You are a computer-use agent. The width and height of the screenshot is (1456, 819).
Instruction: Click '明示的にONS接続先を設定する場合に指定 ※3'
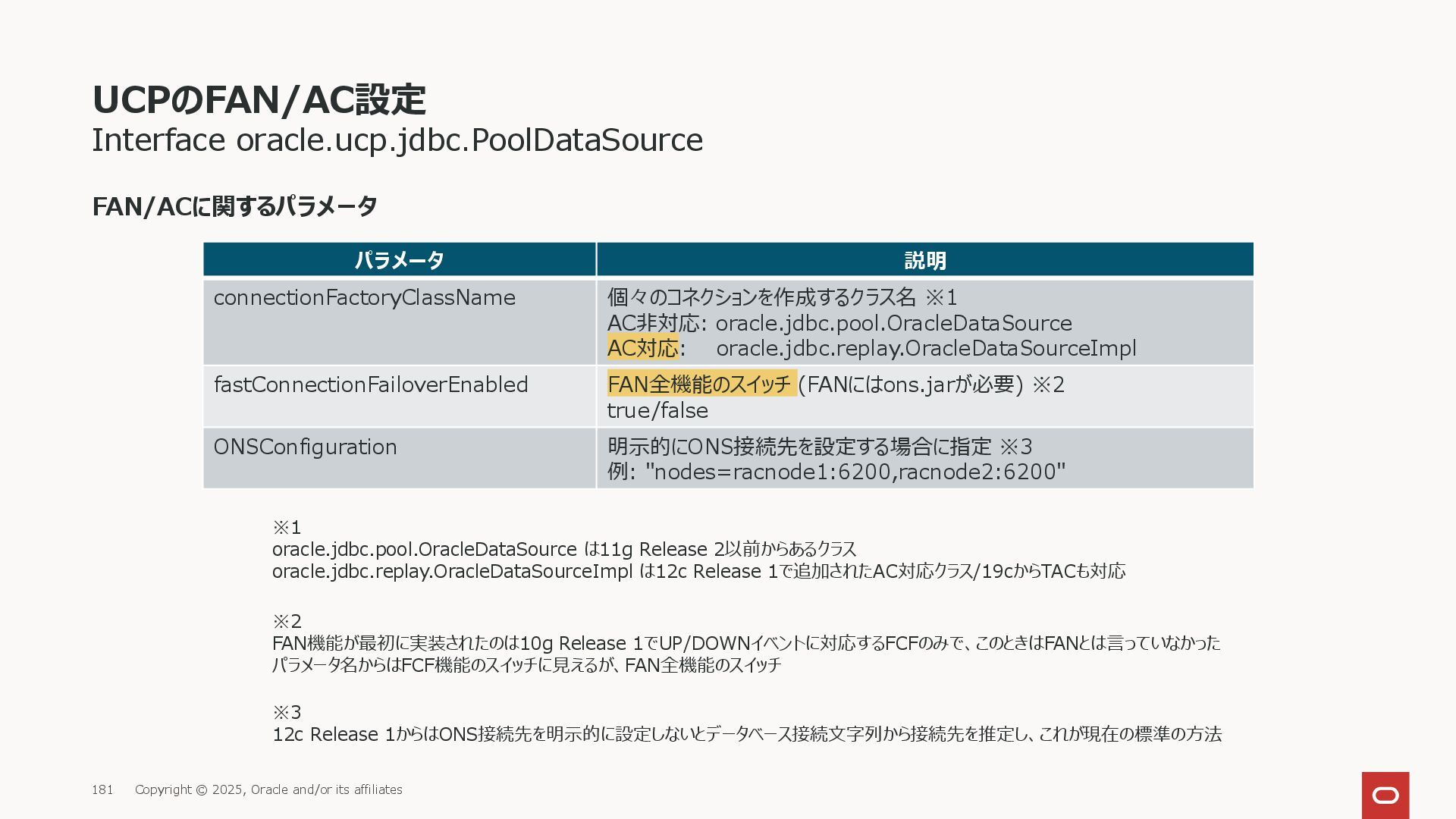[x=820, y=447]
